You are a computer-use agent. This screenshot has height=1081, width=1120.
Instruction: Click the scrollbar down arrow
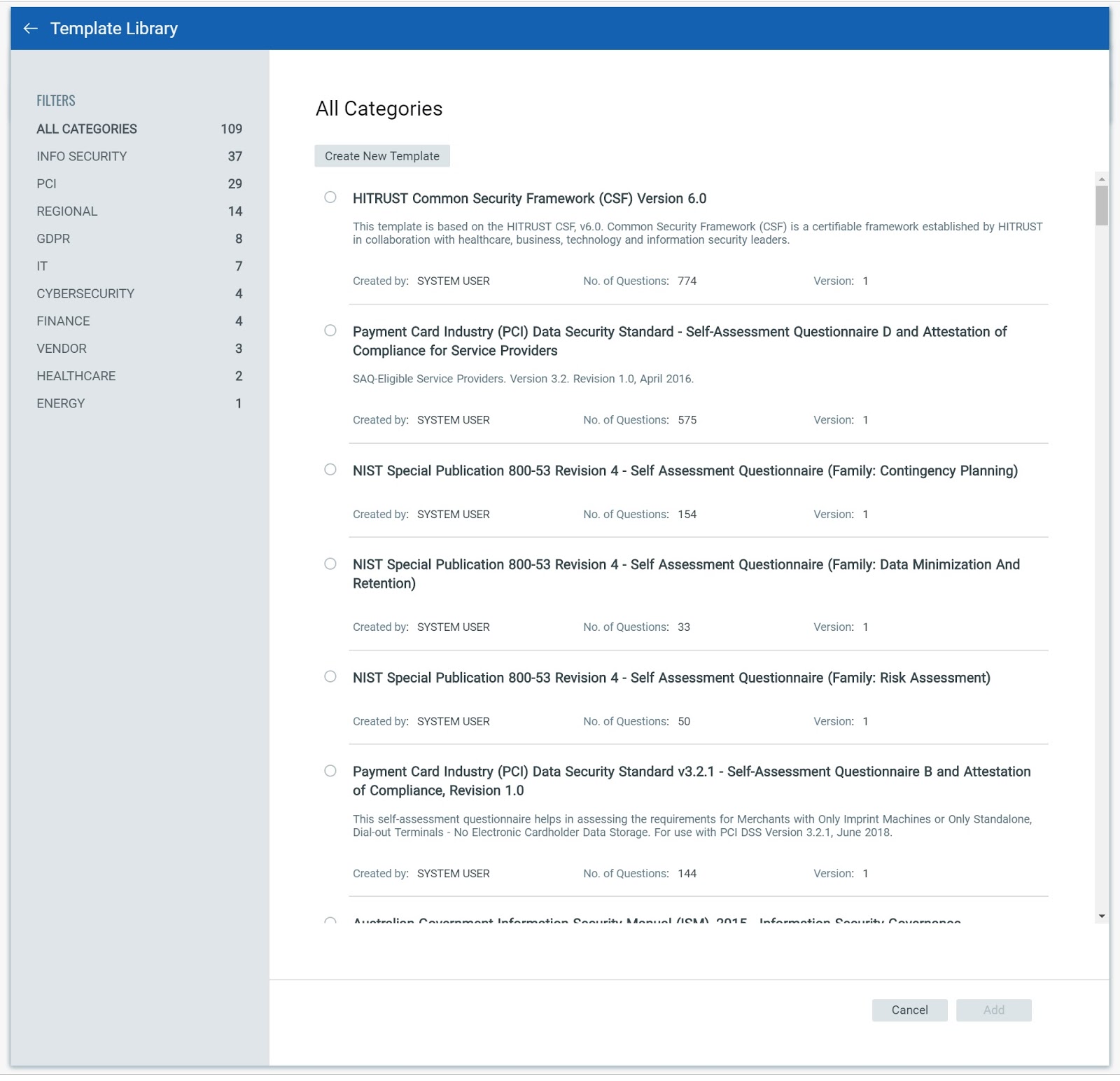tap(1102, 916)
